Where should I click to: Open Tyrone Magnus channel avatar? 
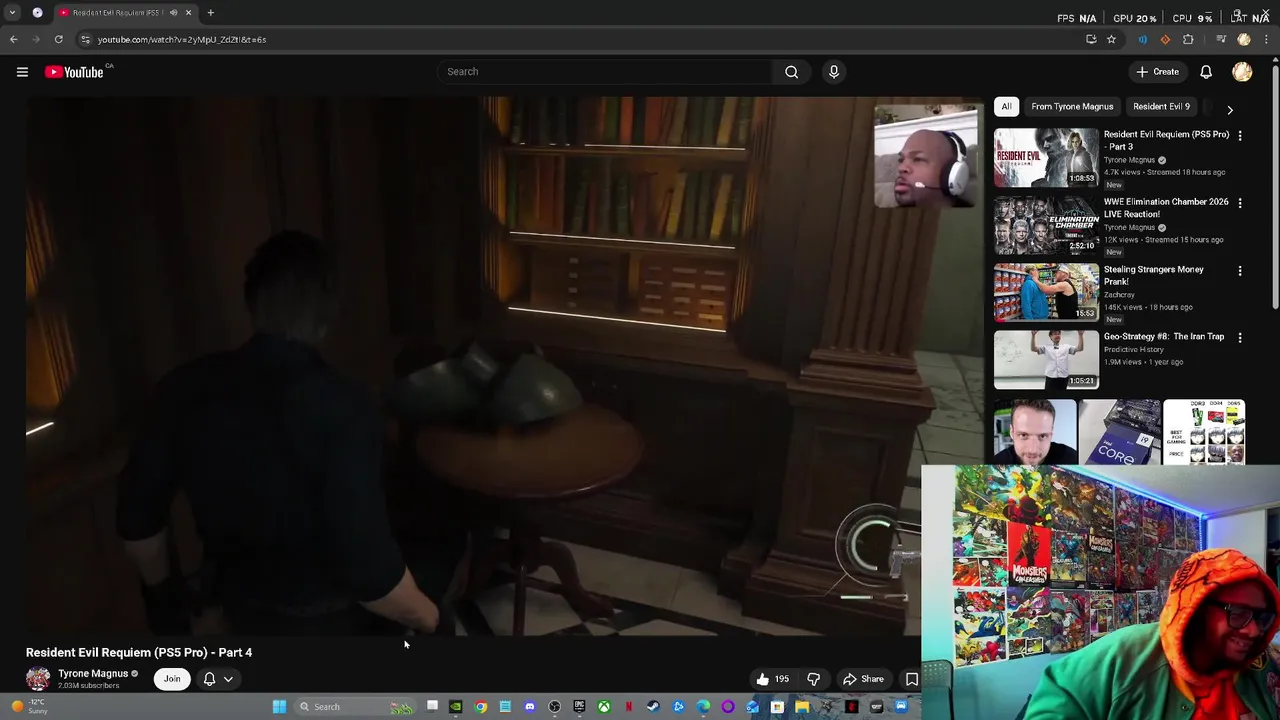point(38,679)
